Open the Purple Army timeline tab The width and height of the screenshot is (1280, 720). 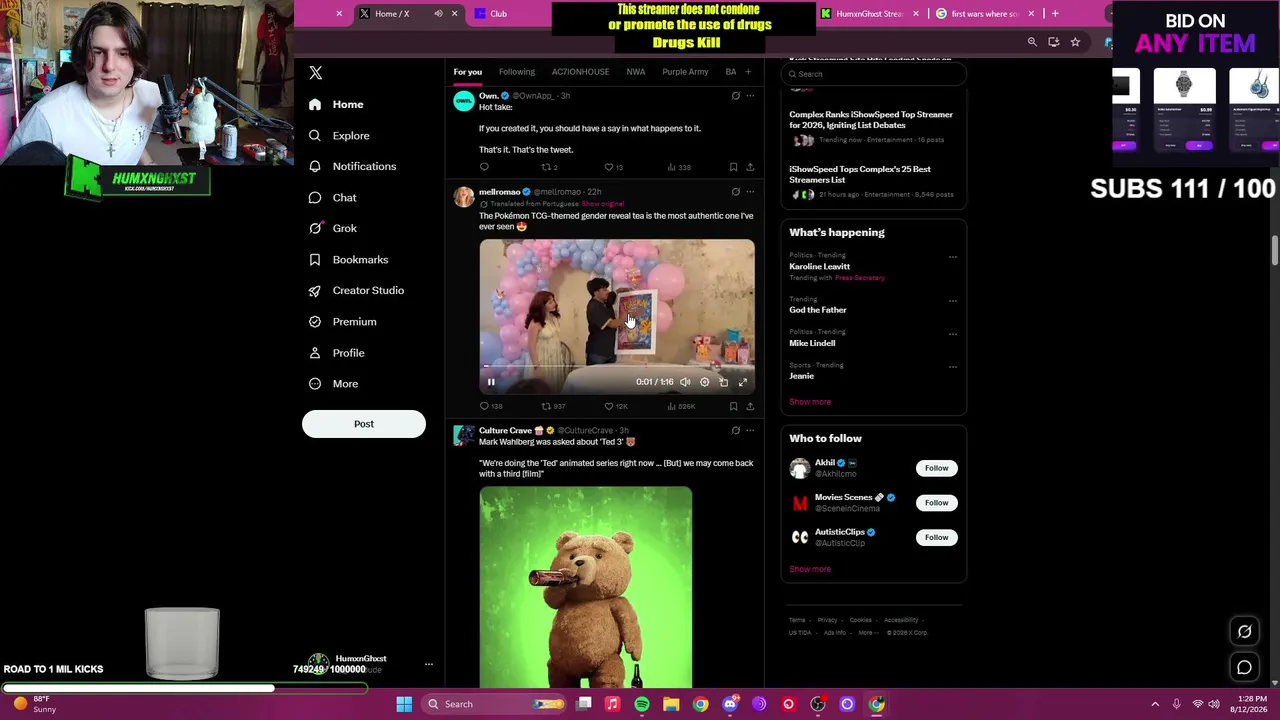tap(685, 72)
